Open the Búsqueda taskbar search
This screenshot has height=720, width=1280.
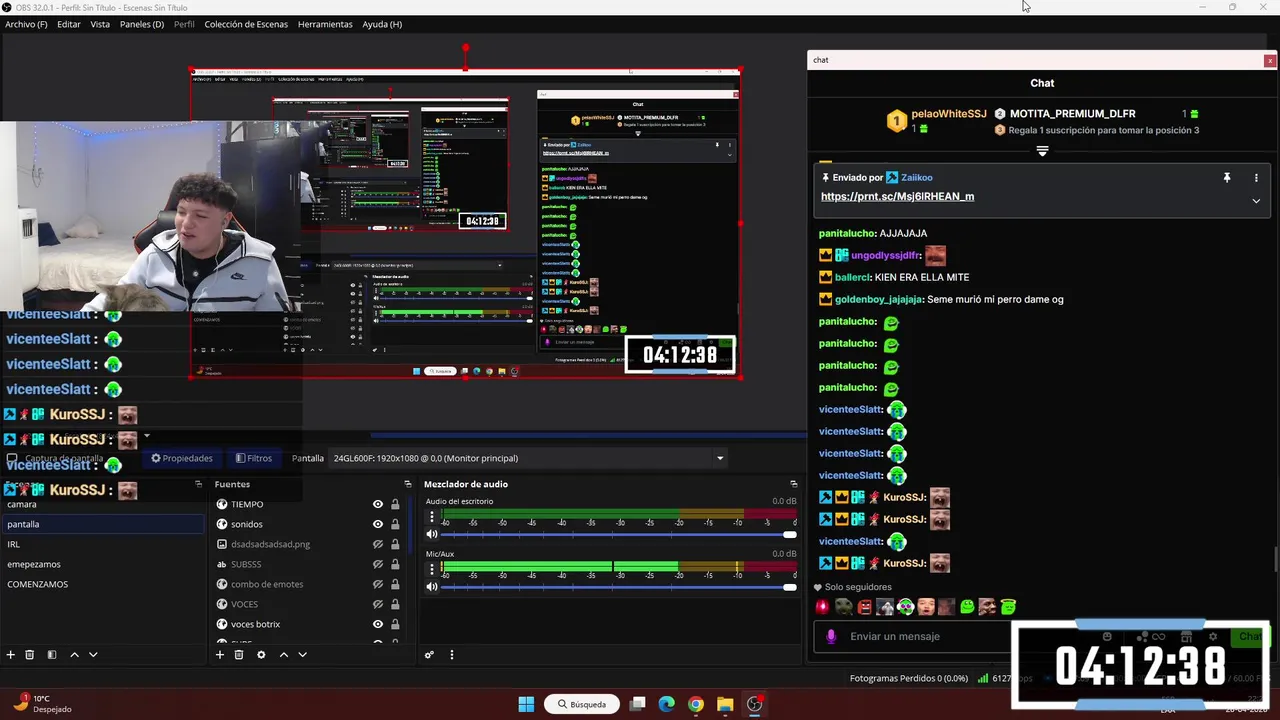pos(582,704)
